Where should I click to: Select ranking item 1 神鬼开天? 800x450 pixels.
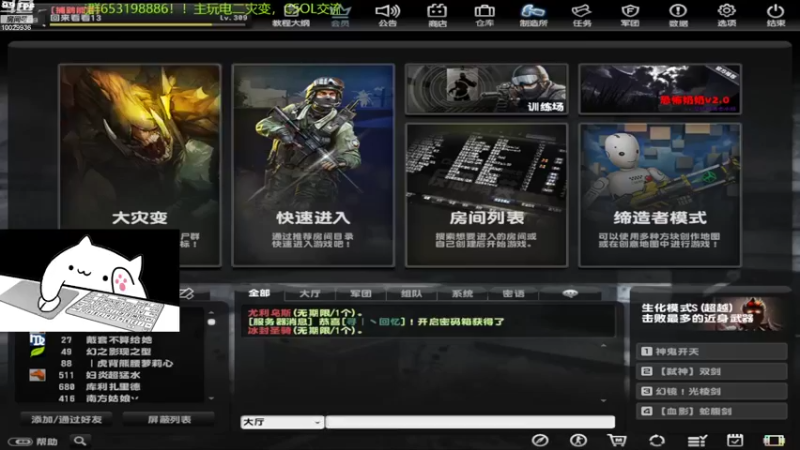click(x=711, y=352)
